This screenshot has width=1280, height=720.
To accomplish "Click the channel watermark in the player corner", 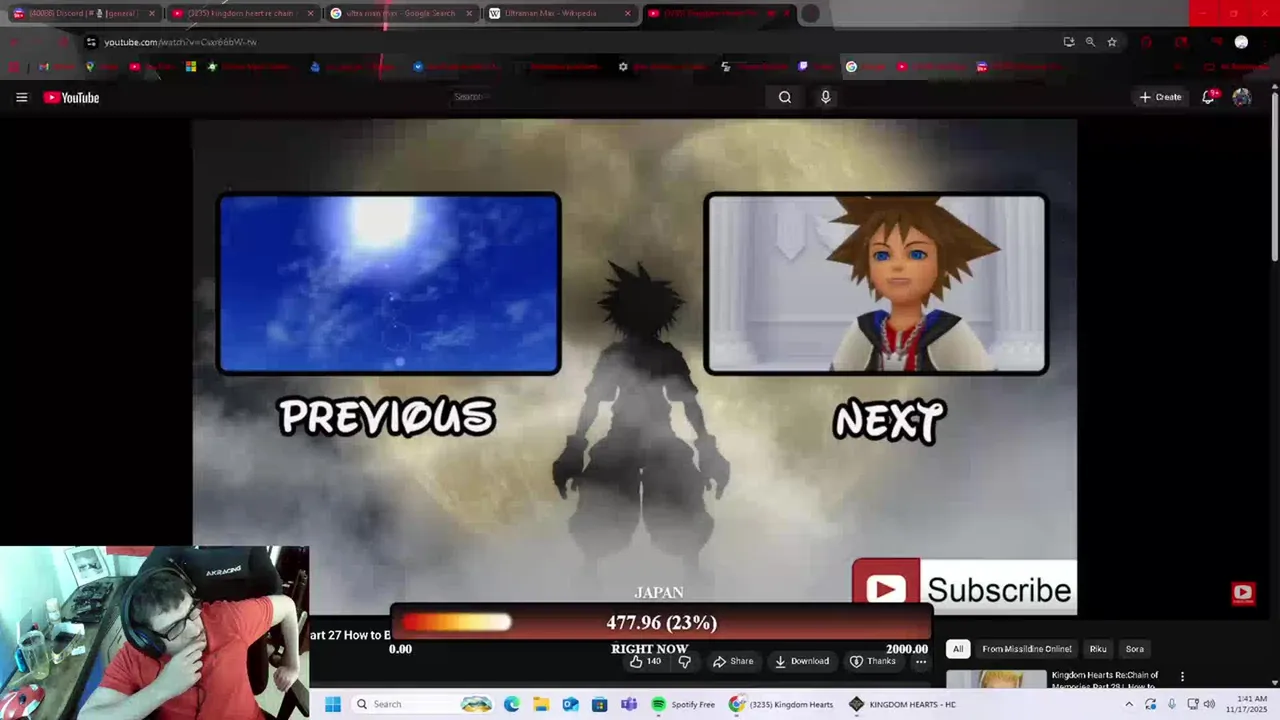I will (x=1243, y=593).
